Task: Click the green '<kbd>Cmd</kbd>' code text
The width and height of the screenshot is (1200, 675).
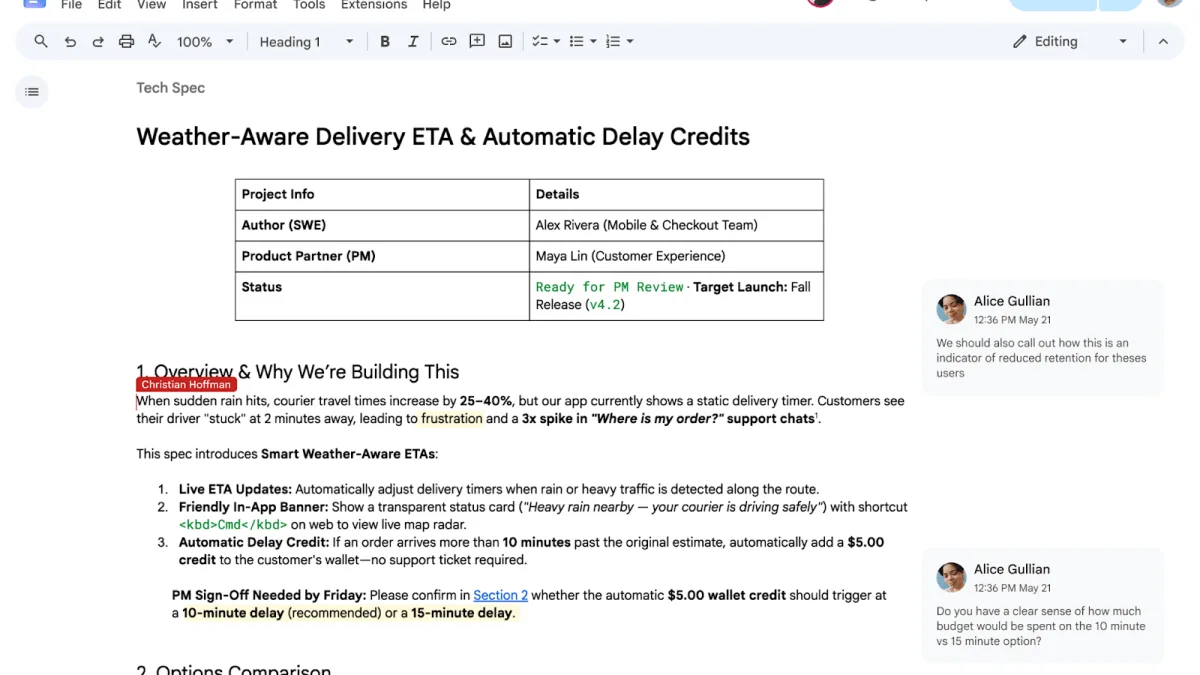Action: pos(233,525)
